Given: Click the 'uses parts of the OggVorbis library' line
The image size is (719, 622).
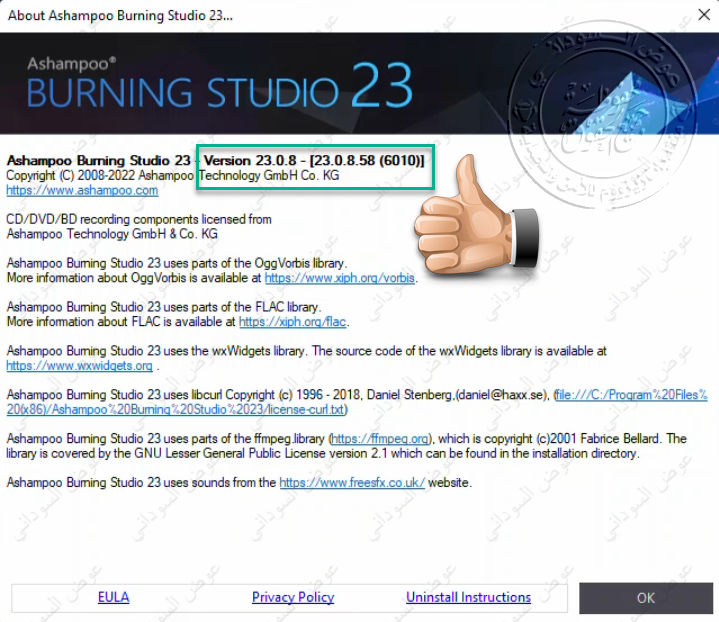Looking at the screenshot, I should click(177, 263).
